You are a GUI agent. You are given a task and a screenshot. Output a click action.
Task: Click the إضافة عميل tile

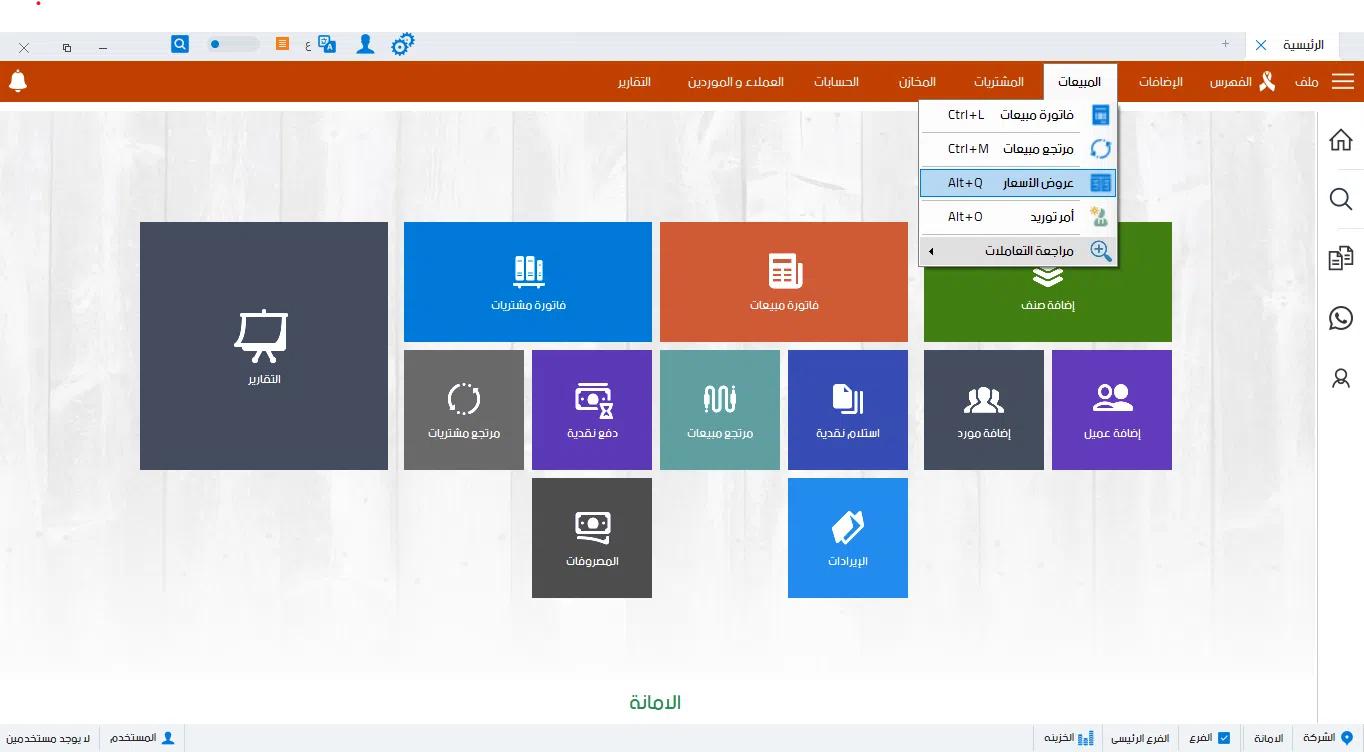click(x=1112, y=410)
